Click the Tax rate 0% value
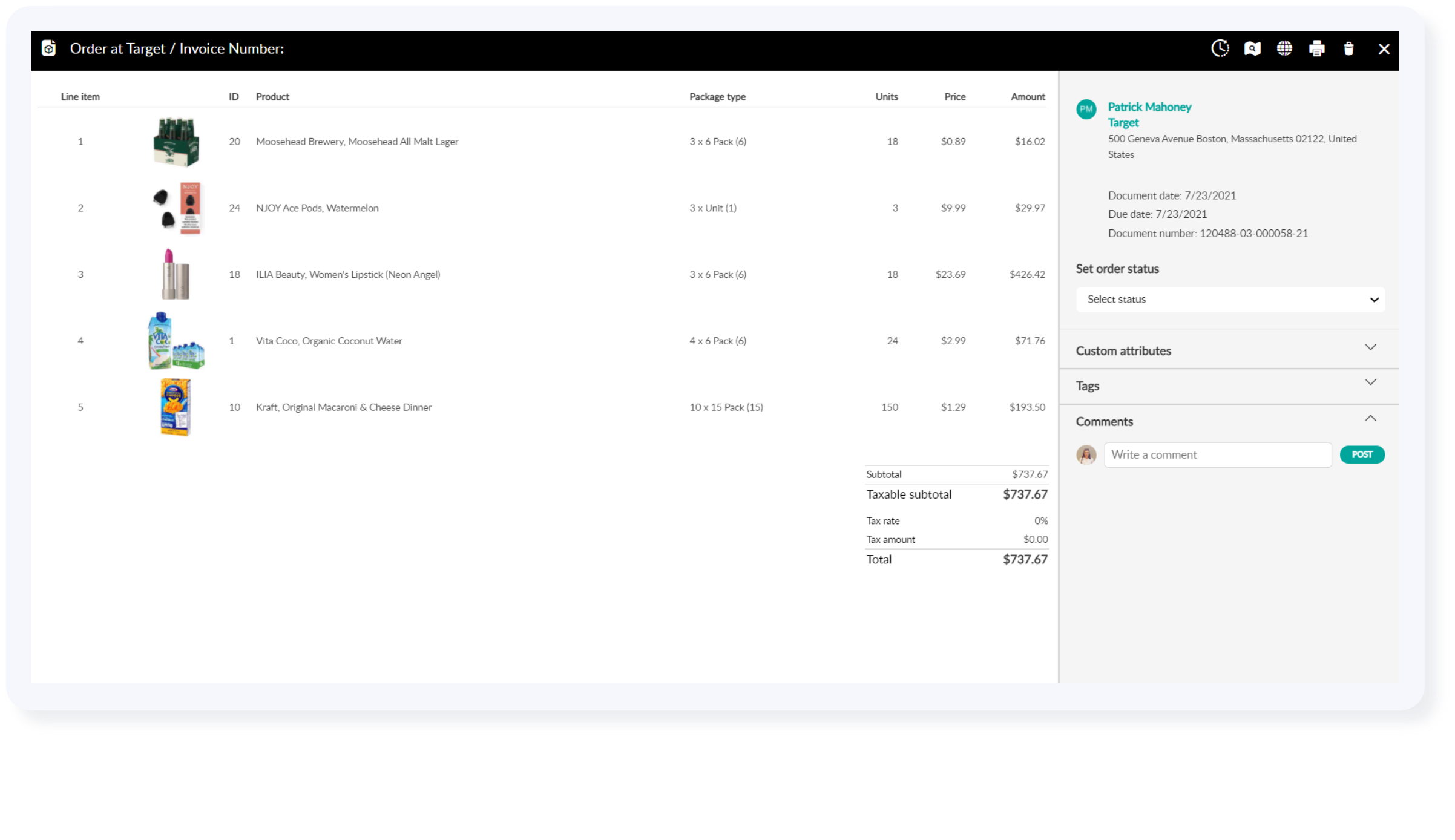 [x=1041, y=521]
